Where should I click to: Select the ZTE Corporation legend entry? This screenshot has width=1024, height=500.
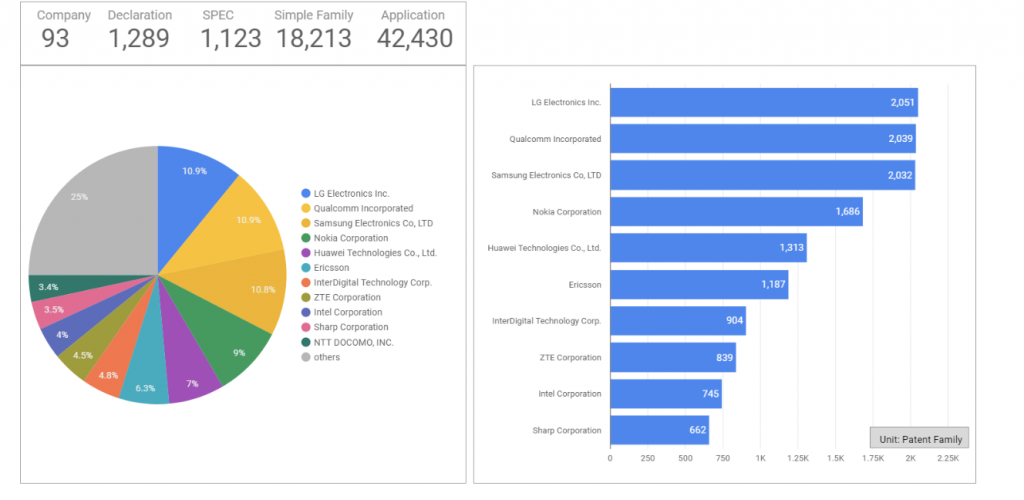click(x=341, y=298)
